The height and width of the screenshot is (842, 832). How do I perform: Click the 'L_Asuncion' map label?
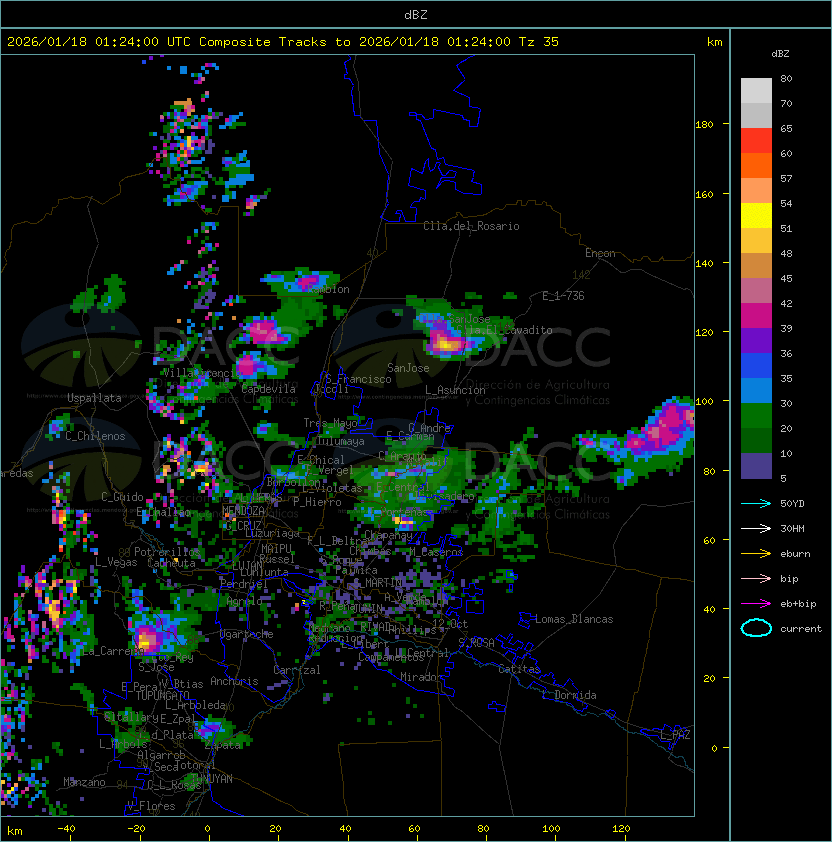455,390
